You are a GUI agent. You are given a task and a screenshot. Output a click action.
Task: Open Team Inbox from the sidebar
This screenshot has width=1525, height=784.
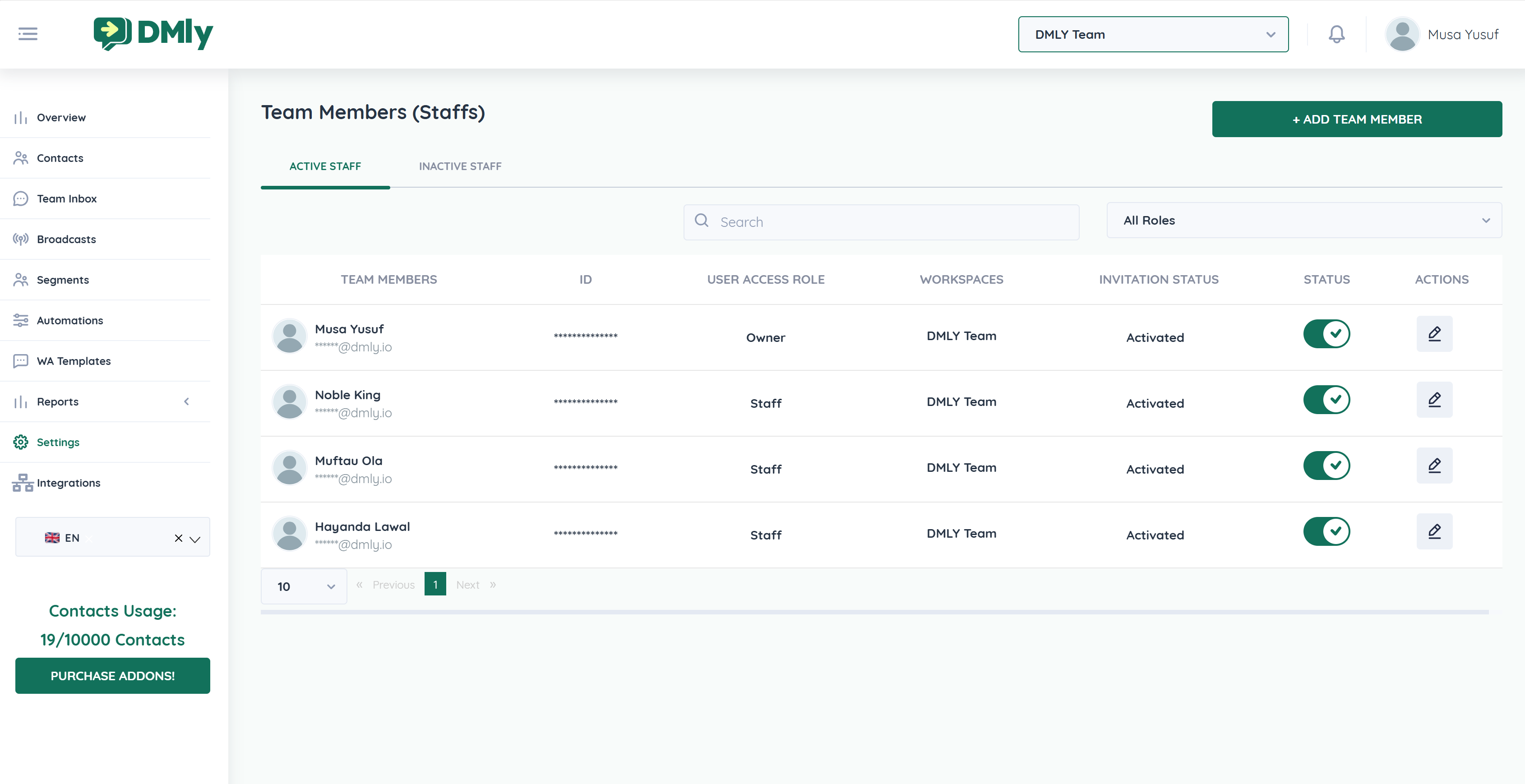[66, 199]
